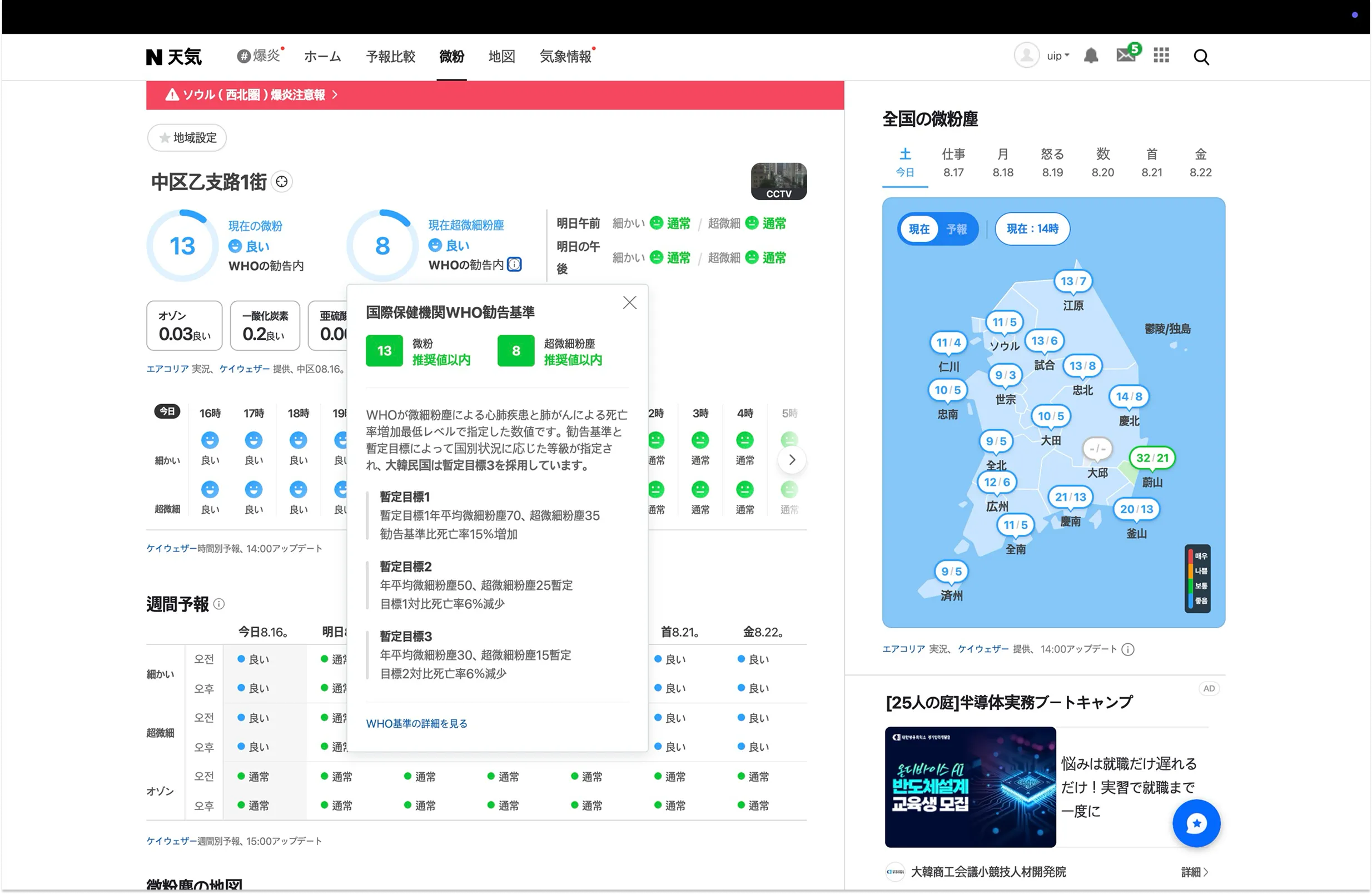Open the apps grid icon
The height and width of the screenshot is (894, 1372).
click(x=1160, y=56)
